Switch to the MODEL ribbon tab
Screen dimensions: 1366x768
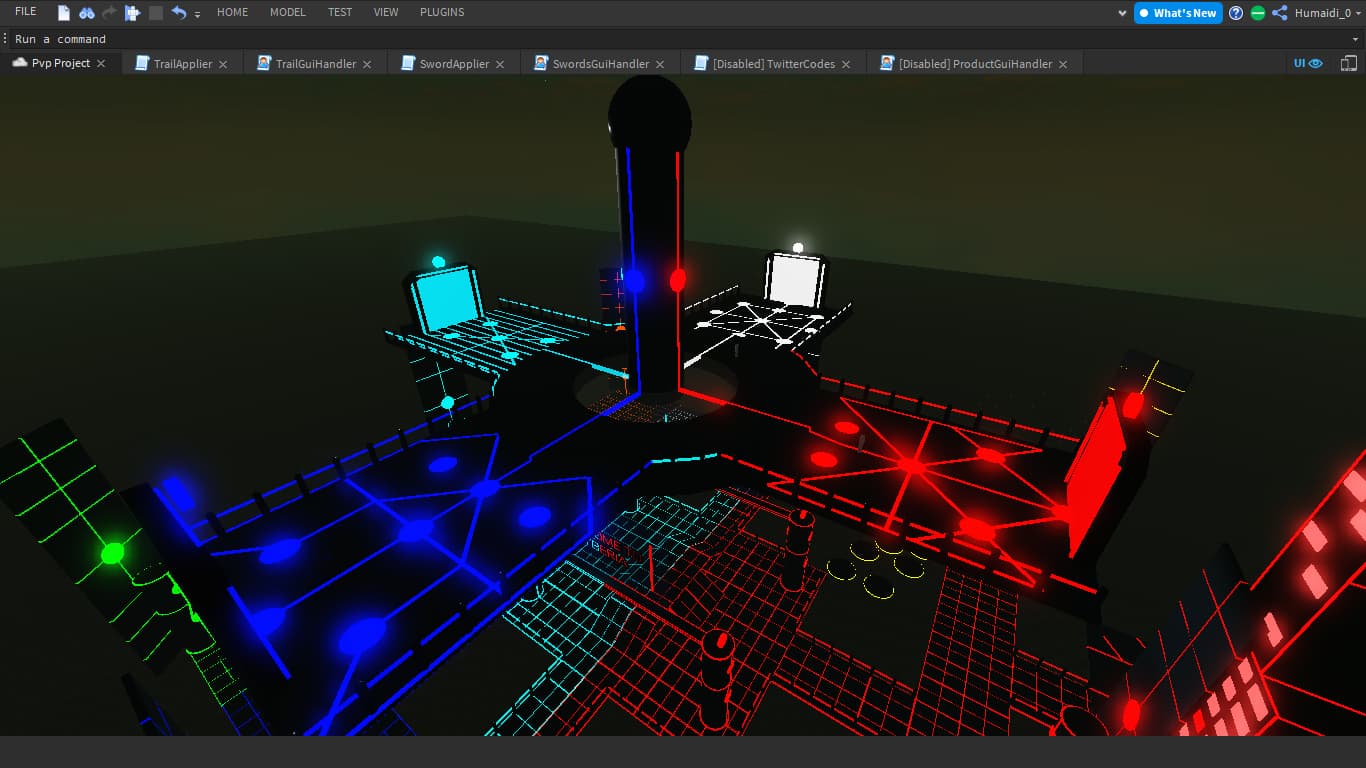click(x=287, y=12)
